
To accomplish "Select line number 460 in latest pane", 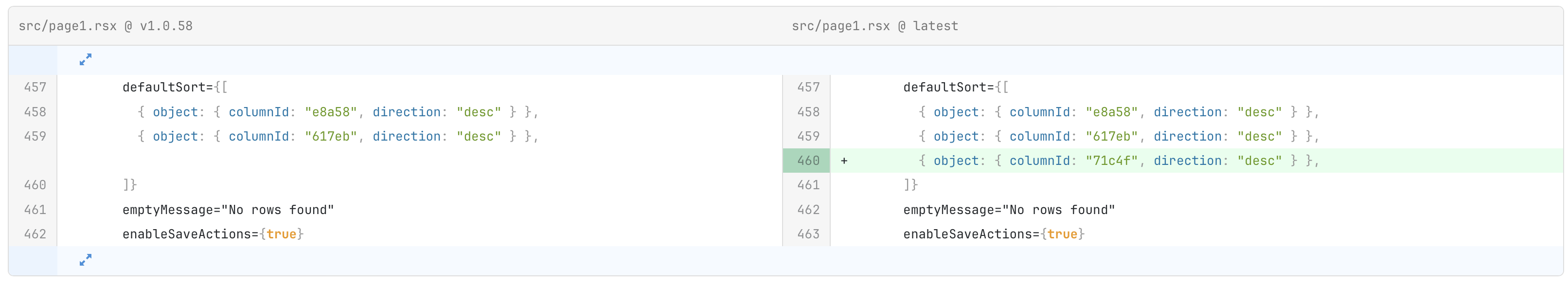I will (808, 161).
